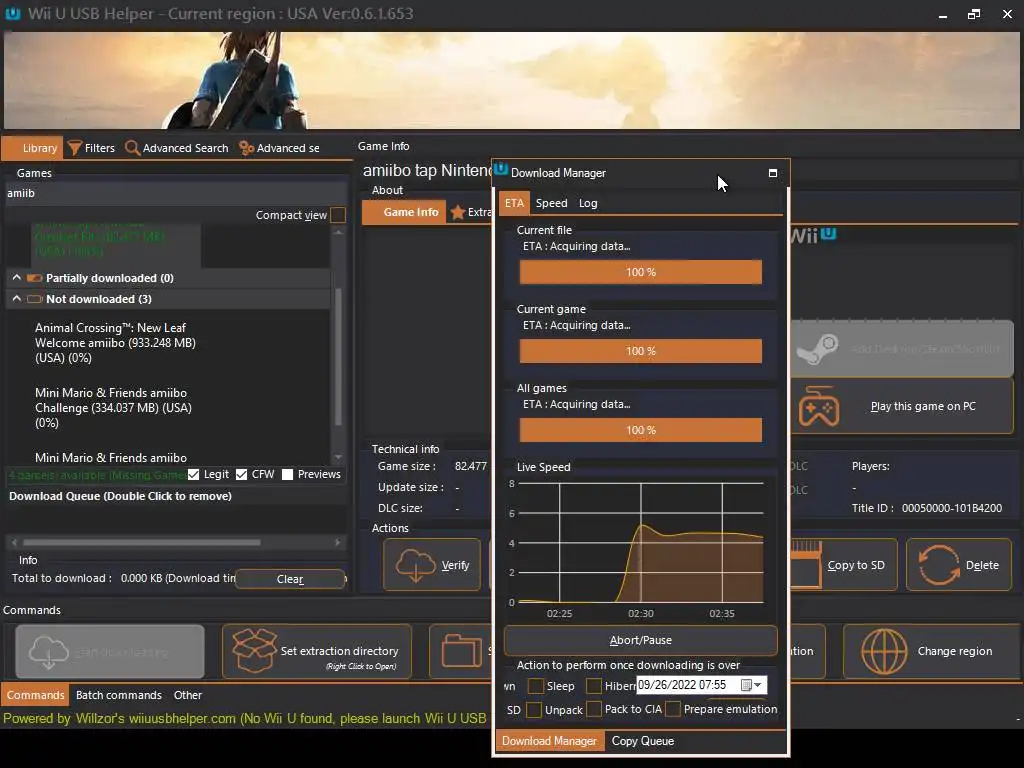Enable Hibernate after downloading
The image size is (1024, 768).
(x=594, y=686)
